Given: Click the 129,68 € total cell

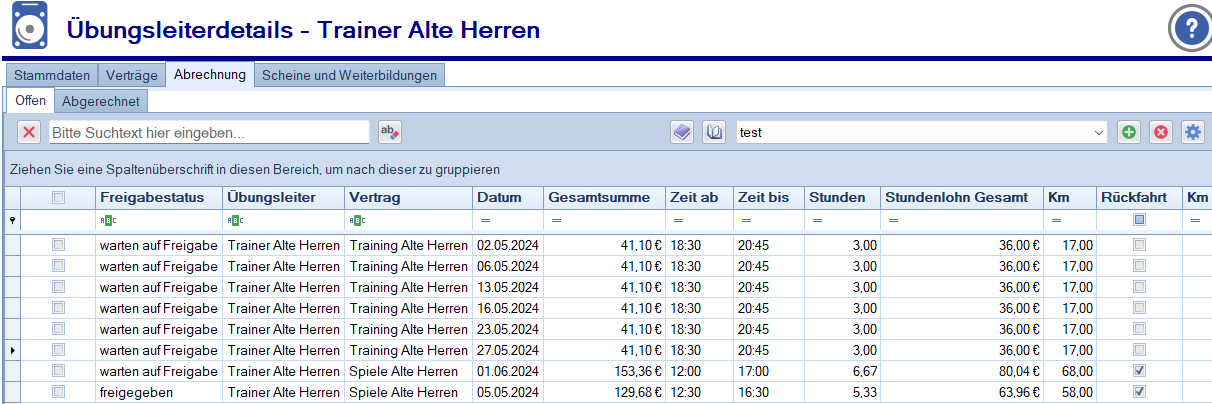Looking at the screenshot, I should tap(604, 392).
